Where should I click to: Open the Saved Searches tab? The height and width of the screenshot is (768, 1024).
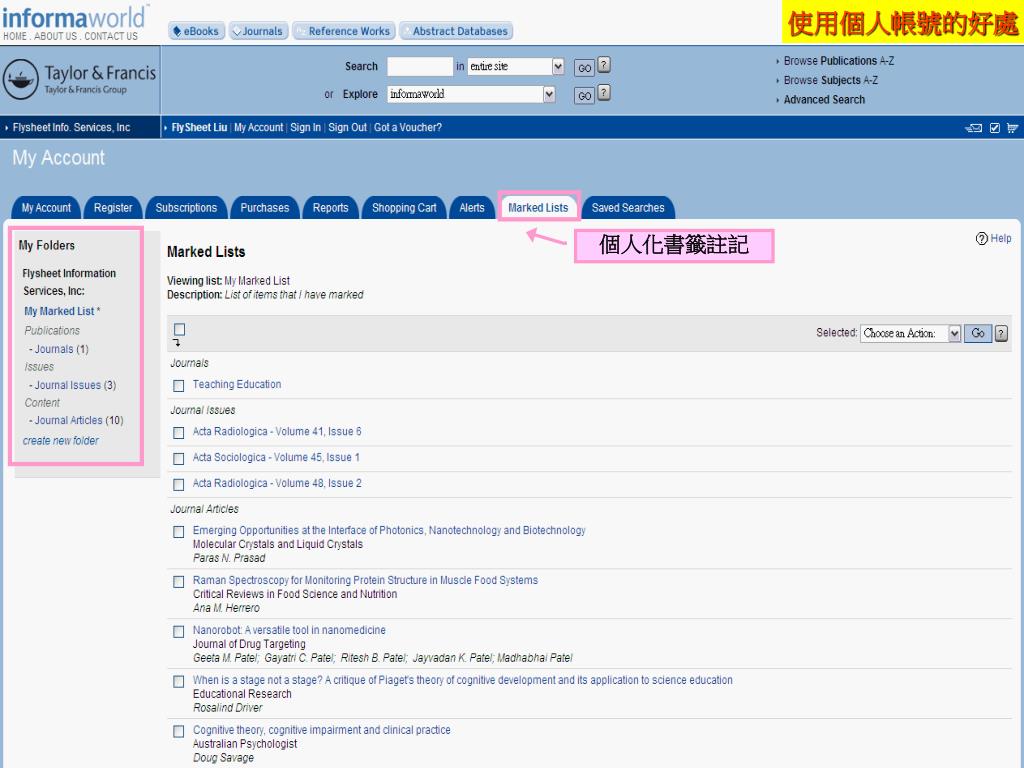[x=628, y=208]
